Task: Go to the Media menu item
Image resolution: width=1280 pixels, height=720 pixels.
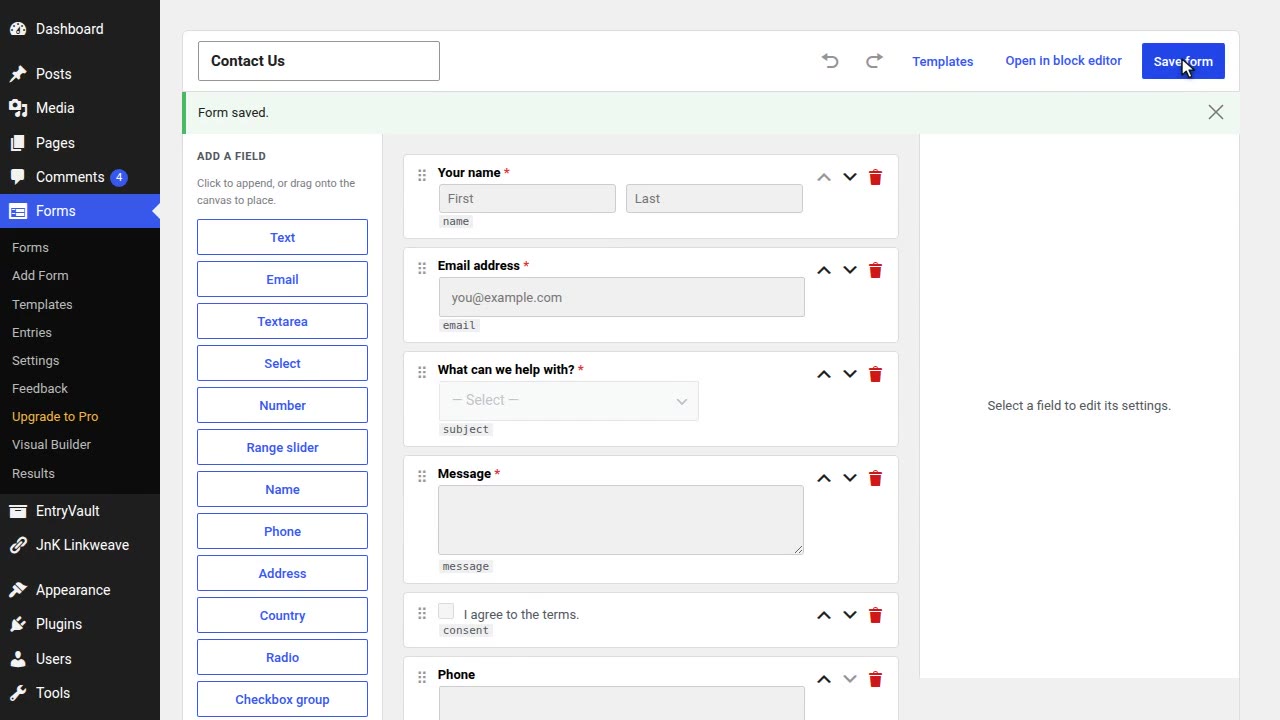Action: click(x=80, y=108)
